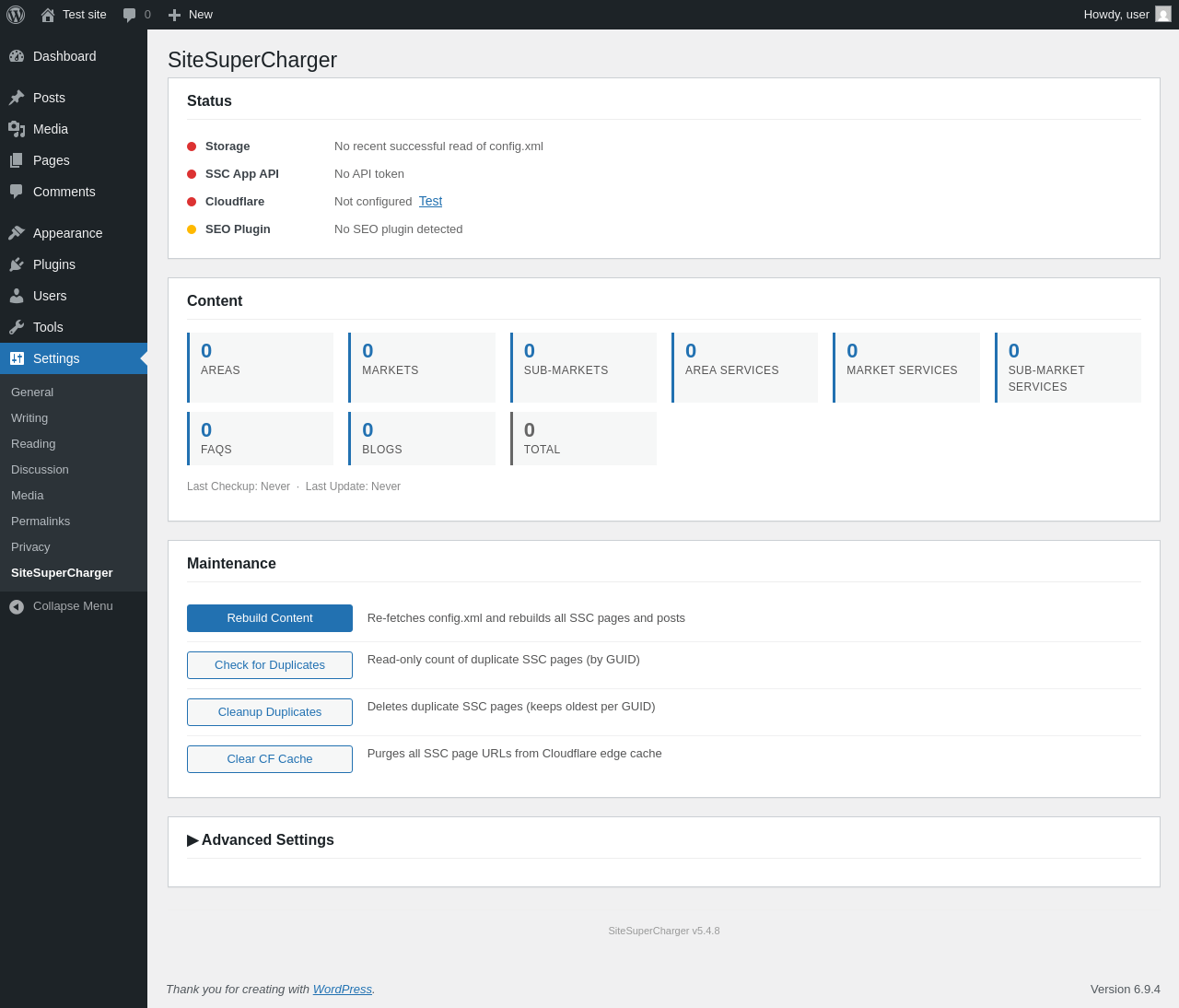This screenshot has height=1008, width=1179.
Task: Go to the Users menu item
Action: tap(50, 296)
